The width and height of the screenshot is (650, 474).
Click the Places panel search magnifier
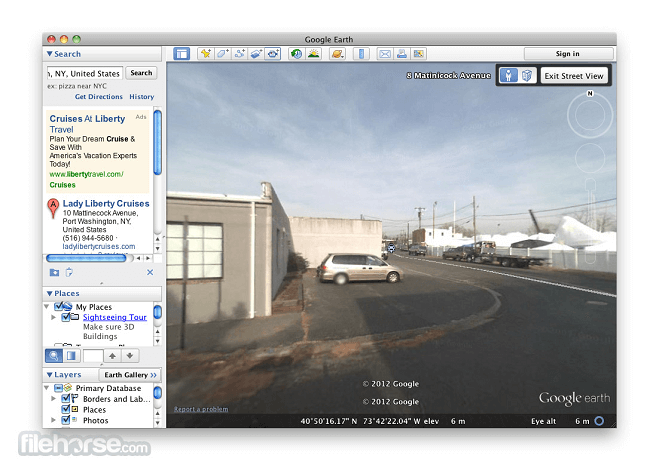54,356
